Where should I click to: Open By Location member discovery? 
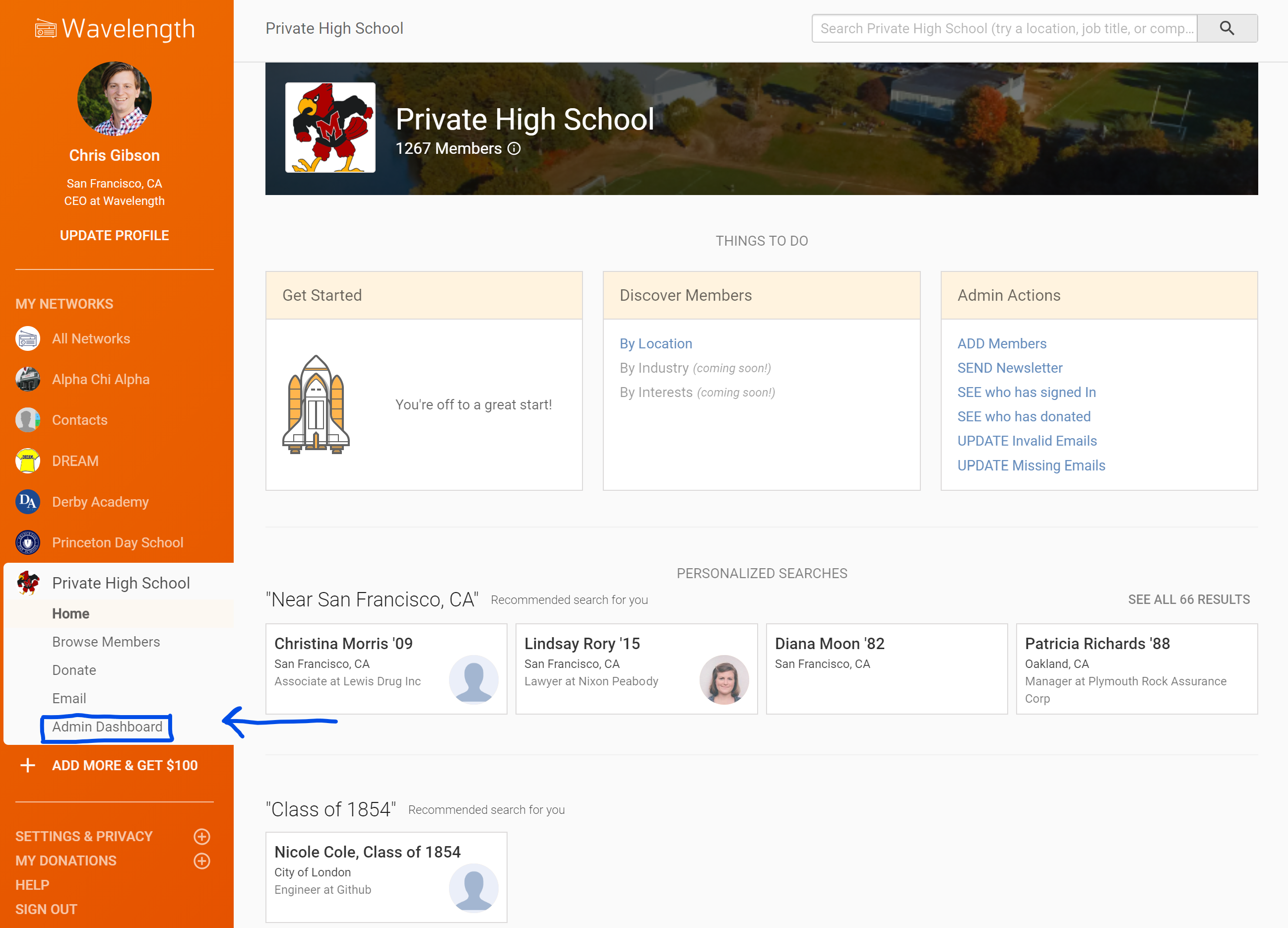pyautogui.click(x=655, y=343)
